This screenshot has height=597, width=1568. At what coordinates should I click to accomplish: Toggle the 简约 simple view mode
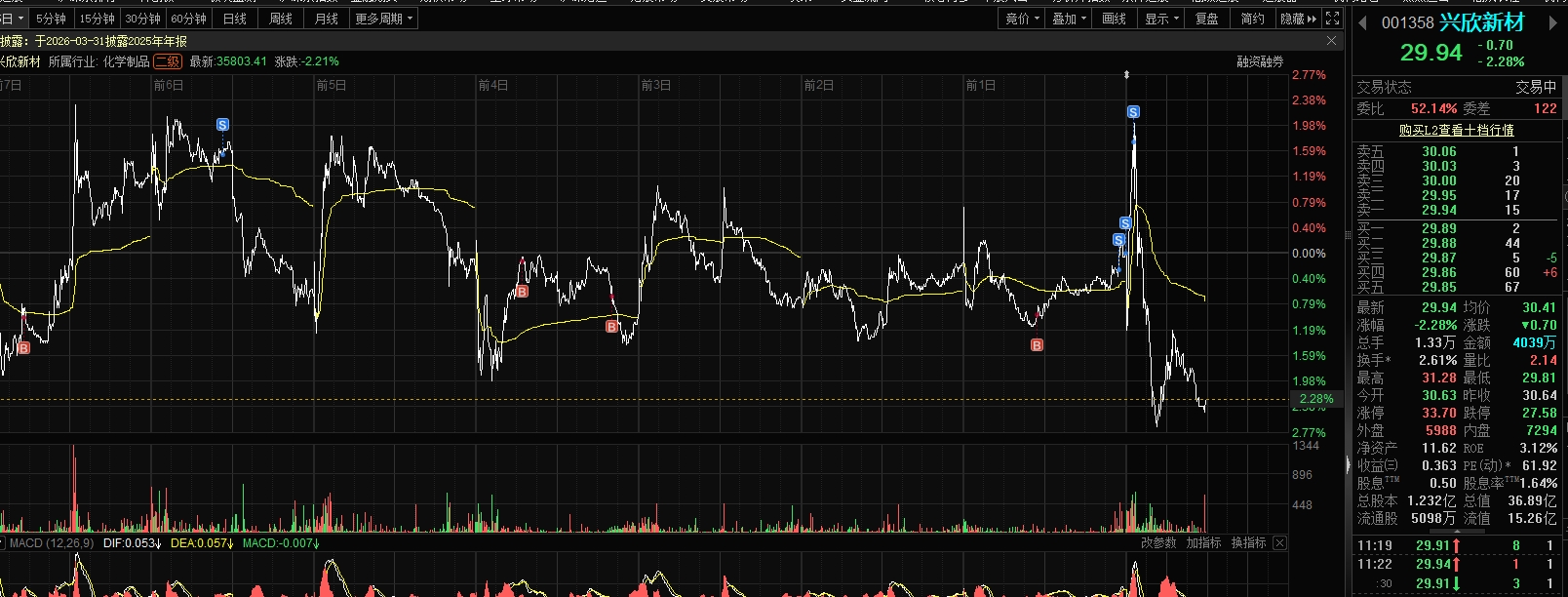pos(1252,19)
